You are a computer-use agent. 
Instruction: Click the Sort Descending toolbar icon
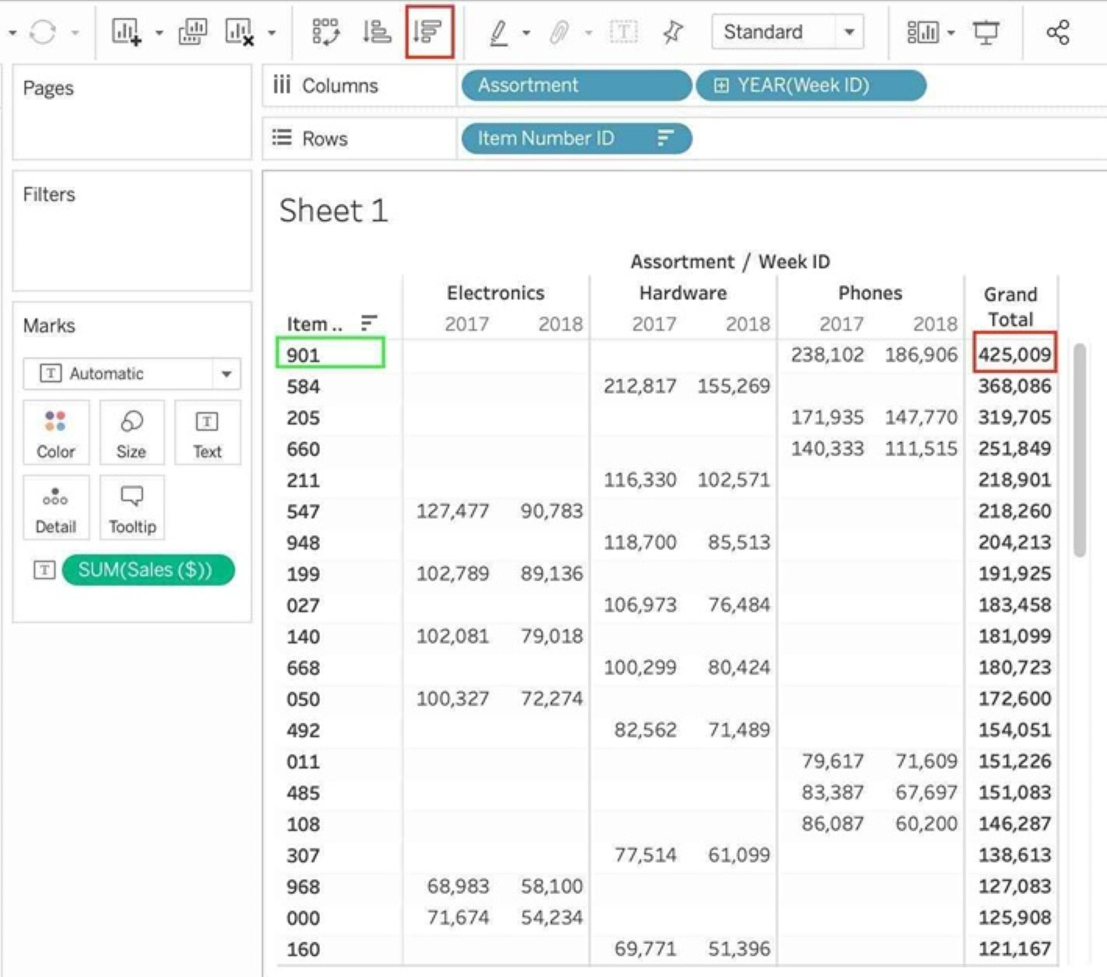click(x=430, y=32)
